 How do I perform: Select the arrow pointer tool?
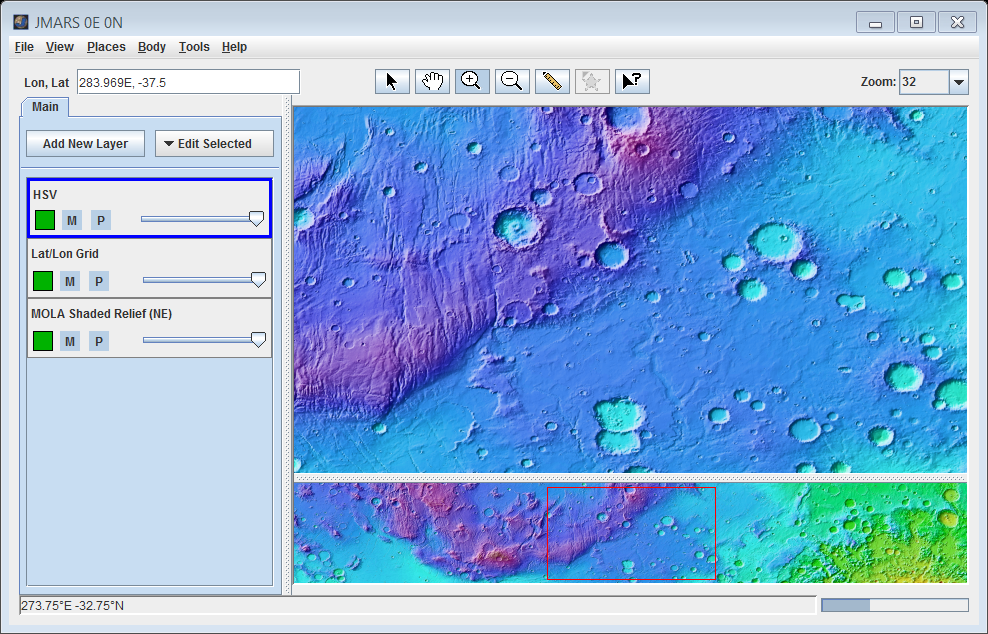coord(392,82)
